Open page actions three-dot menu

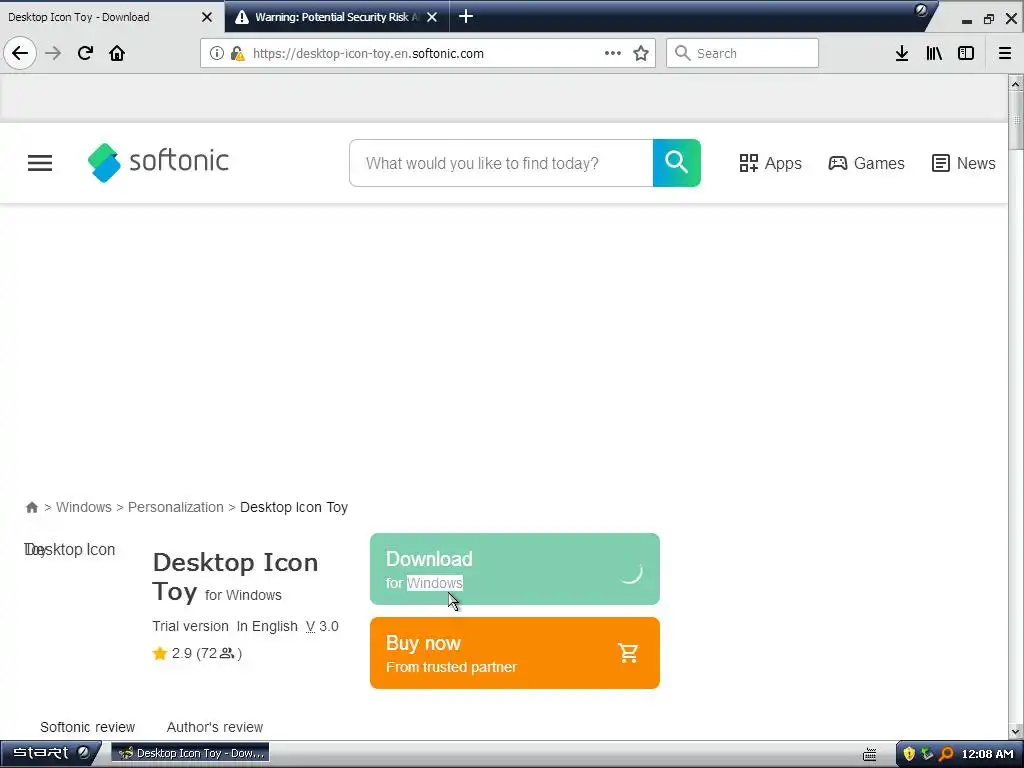click(613, 53)
